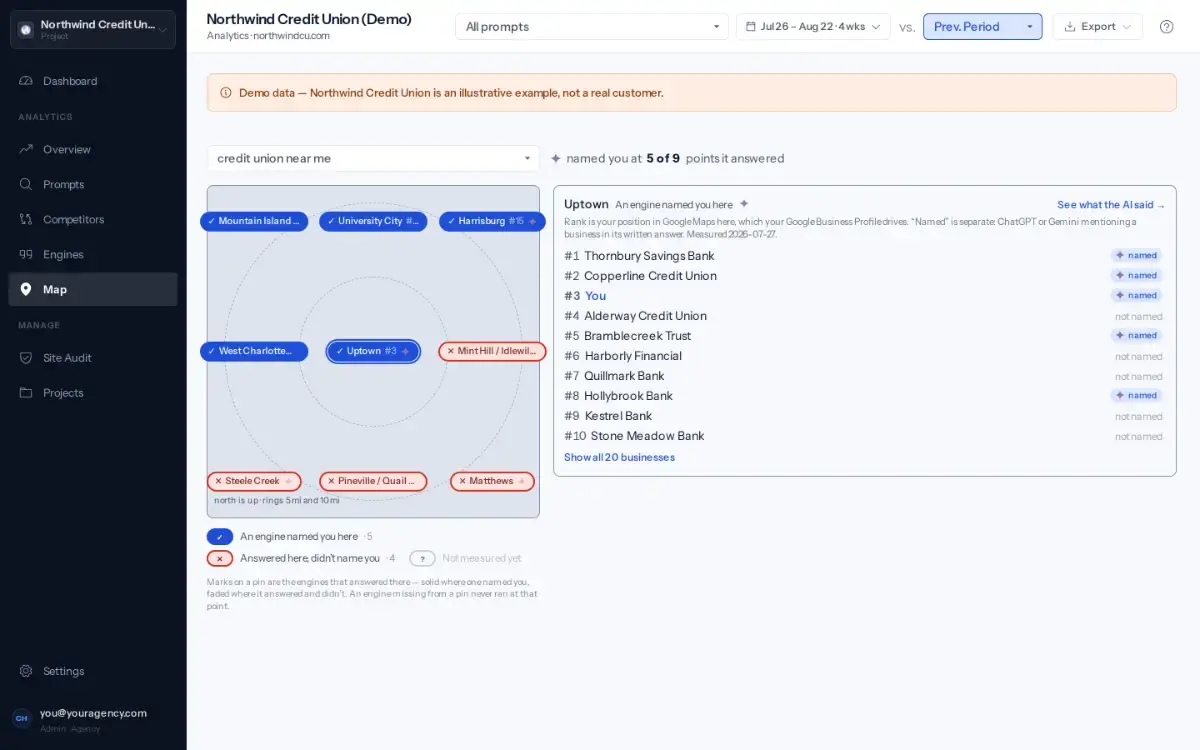Screen dimensions: 1200x750
Task: Go to Overview analytics
Action: [x=93, y=149]
